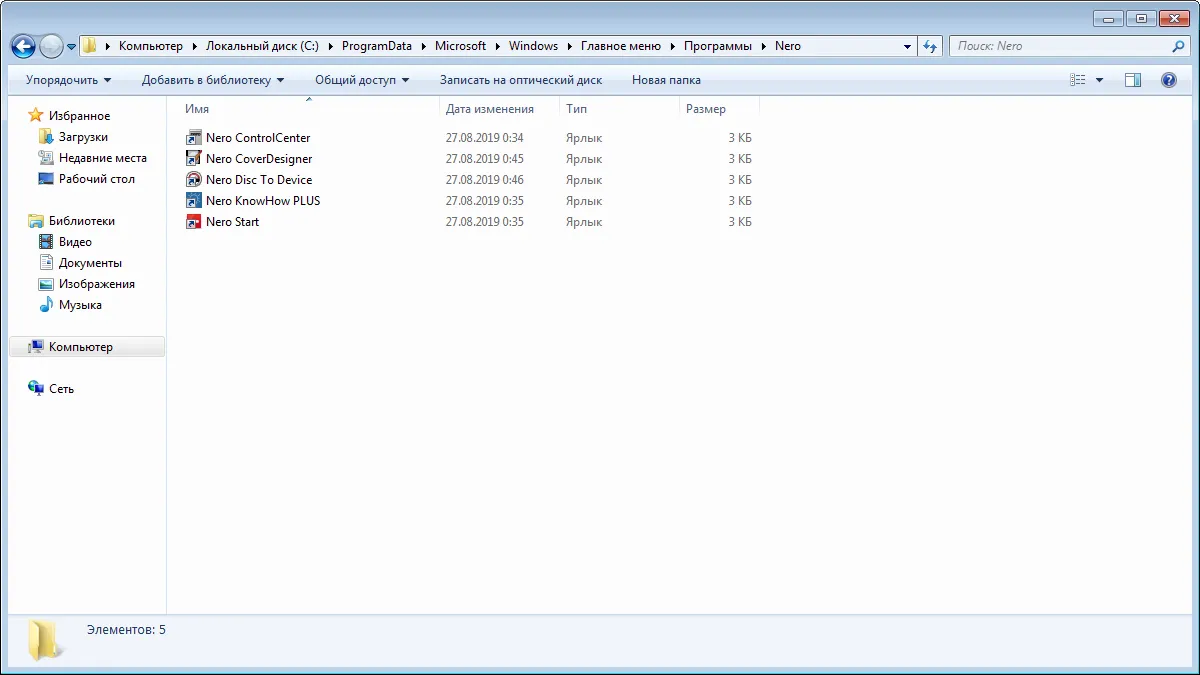
Task: Select the Nero Disc To Device icon
Action: point(194,180)
